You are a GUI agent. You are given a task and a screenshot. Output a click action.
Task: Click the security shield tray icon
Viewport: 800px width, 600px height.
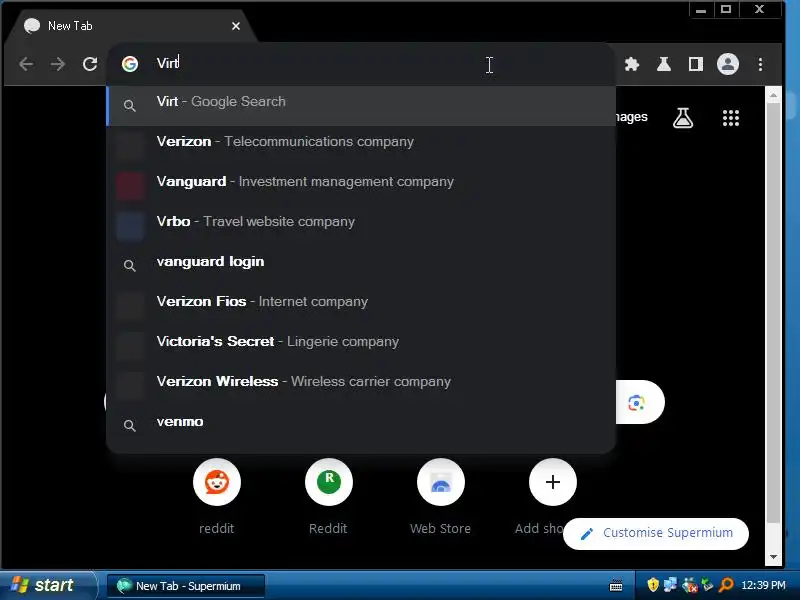tap(653, 585)
